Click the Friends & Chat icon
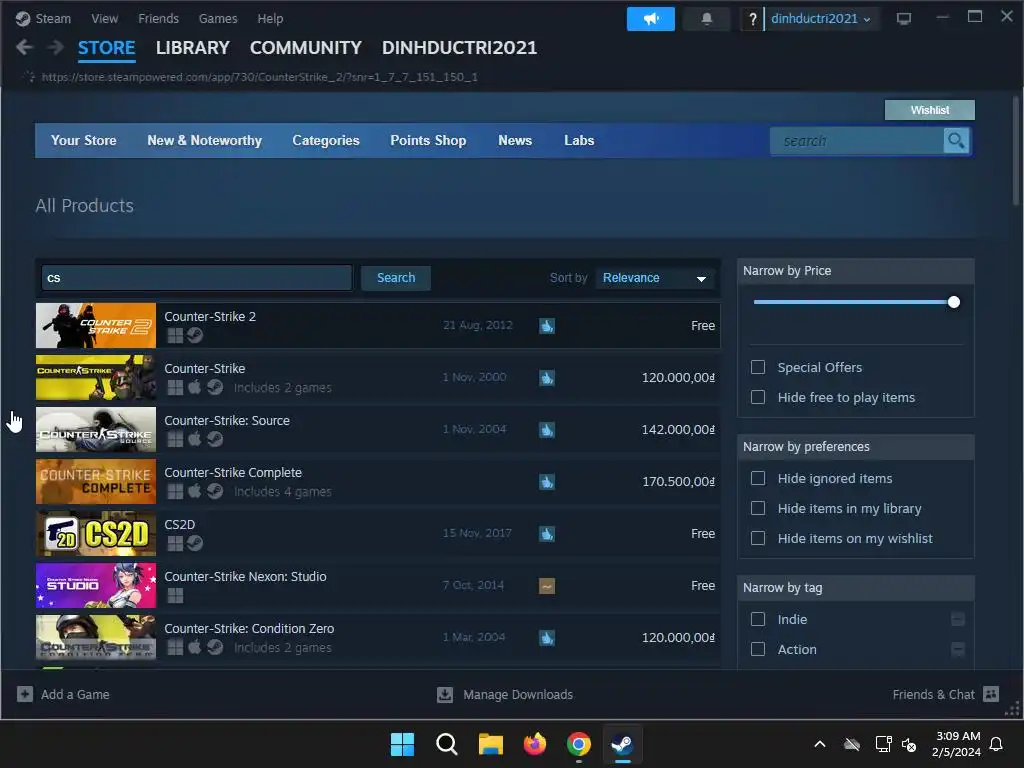 pyautogui.click(x=991, y=694)
